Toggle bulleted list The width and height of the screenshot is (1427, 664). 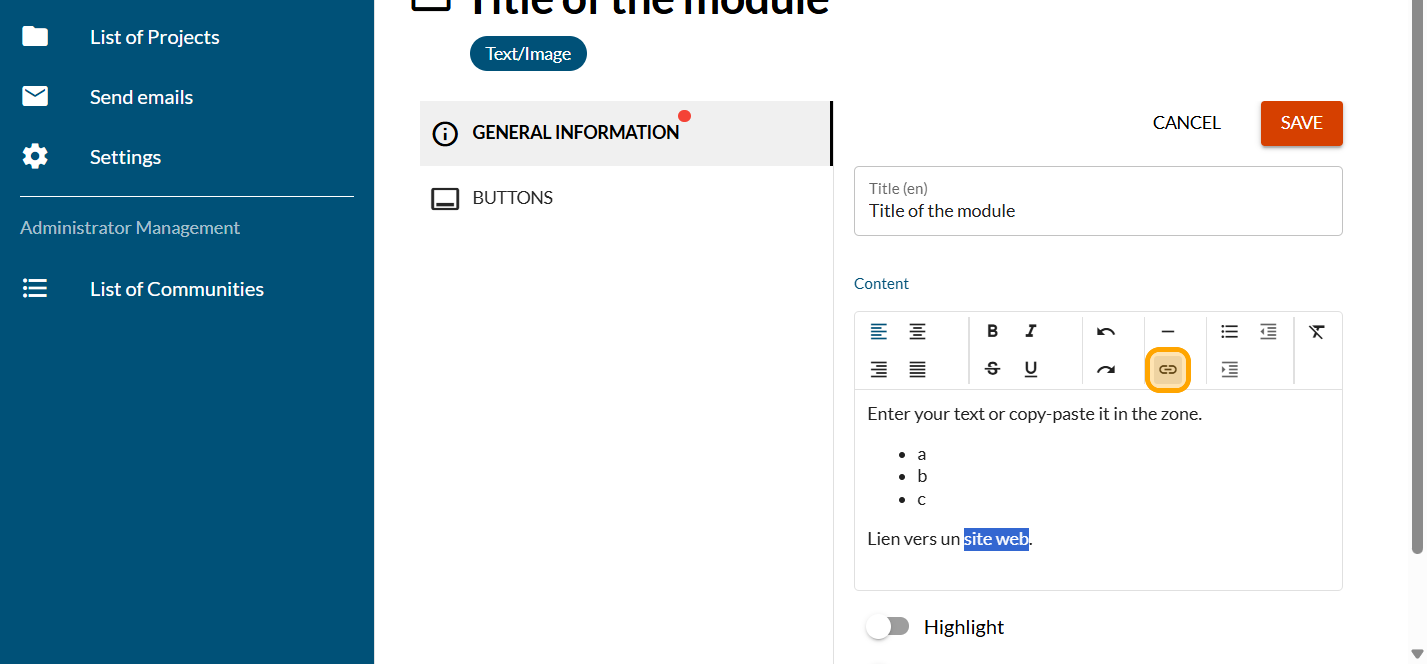1229,331
